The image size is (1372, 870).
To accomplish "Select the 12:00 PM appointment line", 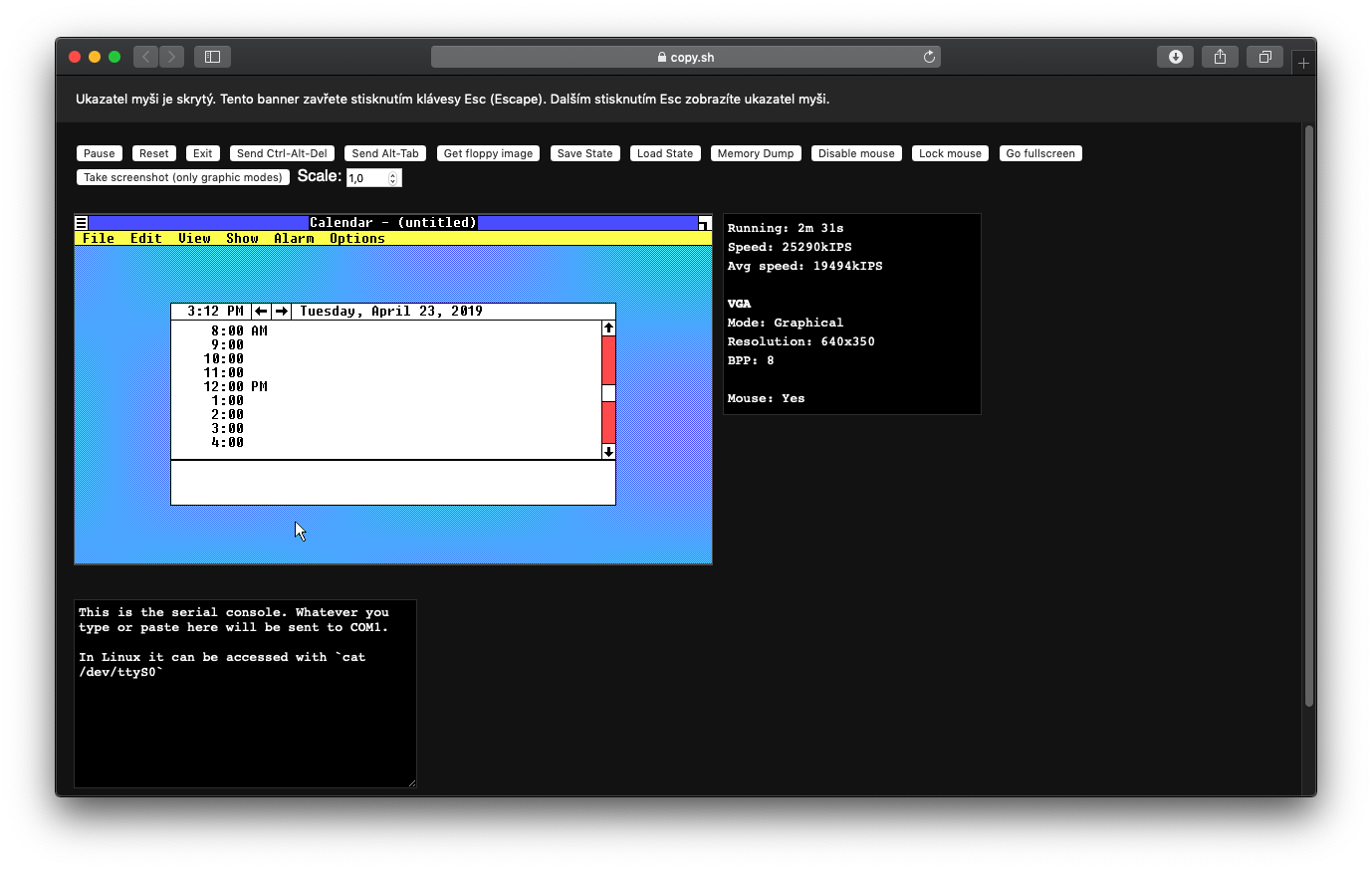I will [386, 386].
